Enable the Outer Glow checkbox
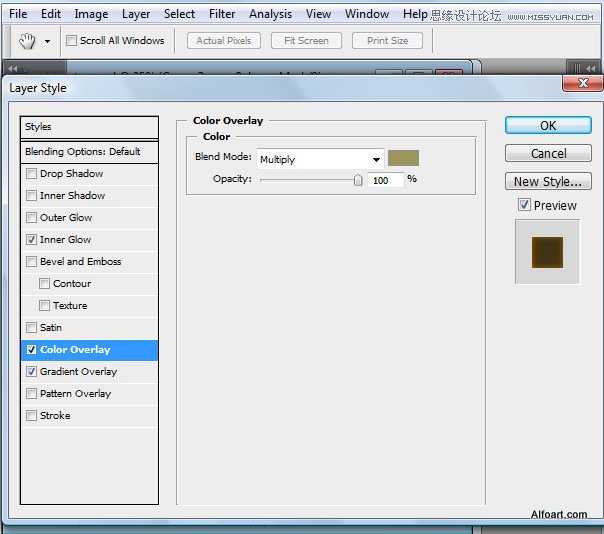 tap(31, 218)
